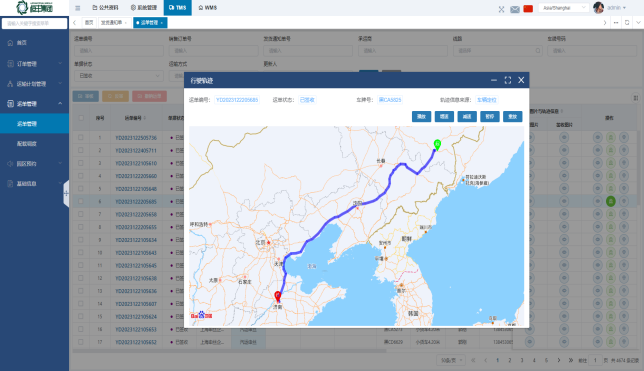Open the Asia/Shanghai timezone dropdown
The width and height of the screenshot is (644, 371).
[x=564, y=8]
